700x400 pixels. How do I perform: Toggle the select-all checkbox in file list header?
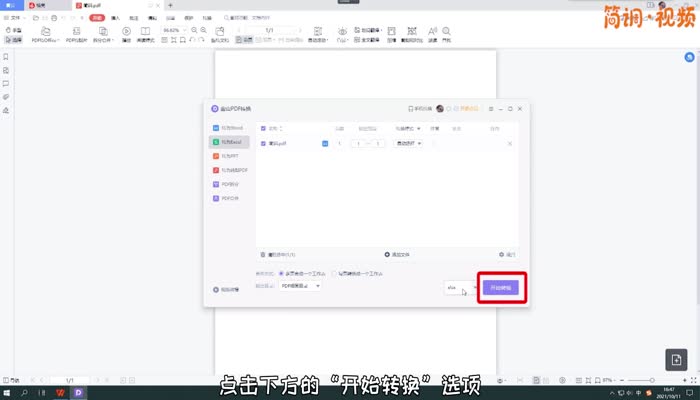point(263,128)
